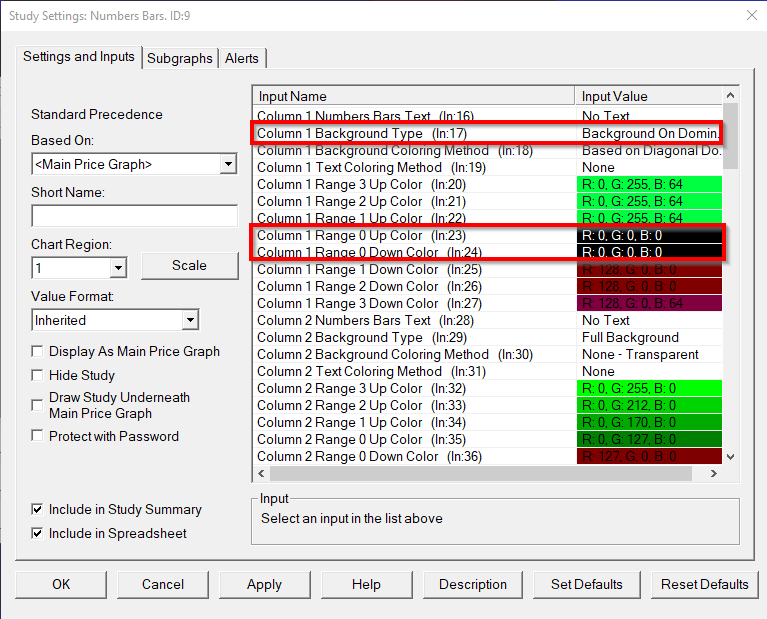Open the Alerts tab
This screenshot has height=619, width=767.
242,58
